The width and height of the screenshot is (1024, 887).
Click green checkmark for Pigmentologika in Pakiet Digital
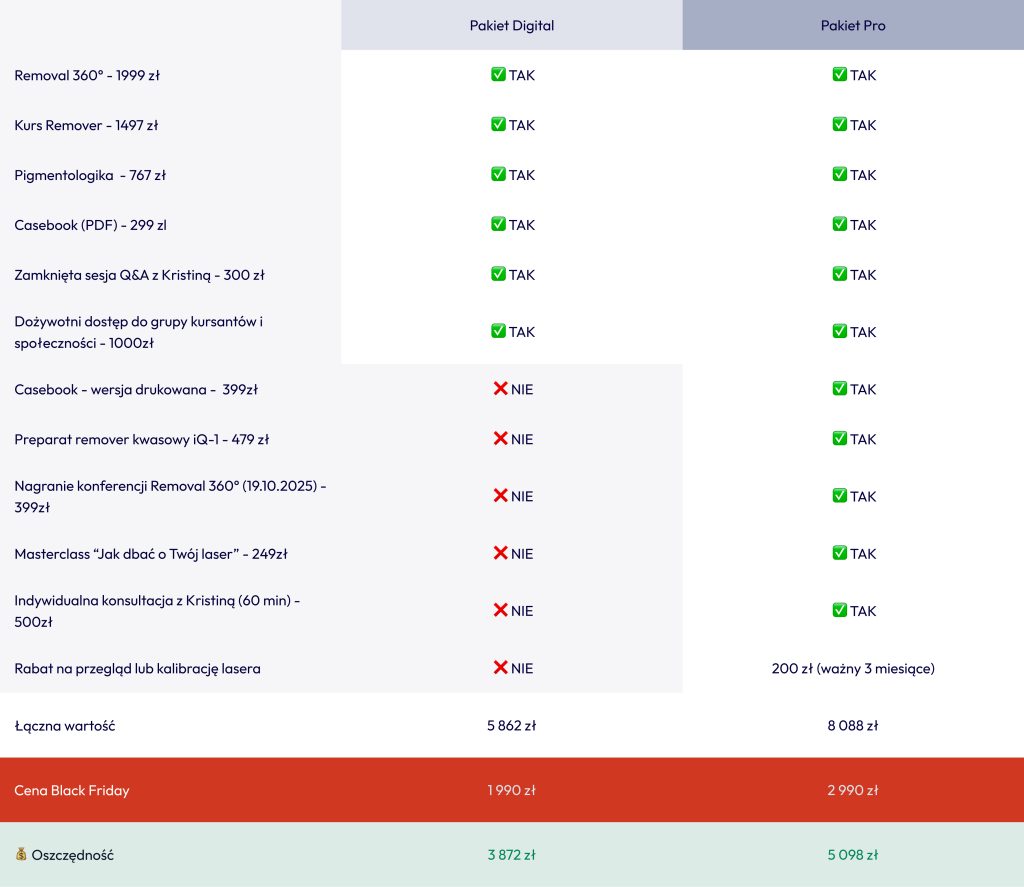coord(498,175)
